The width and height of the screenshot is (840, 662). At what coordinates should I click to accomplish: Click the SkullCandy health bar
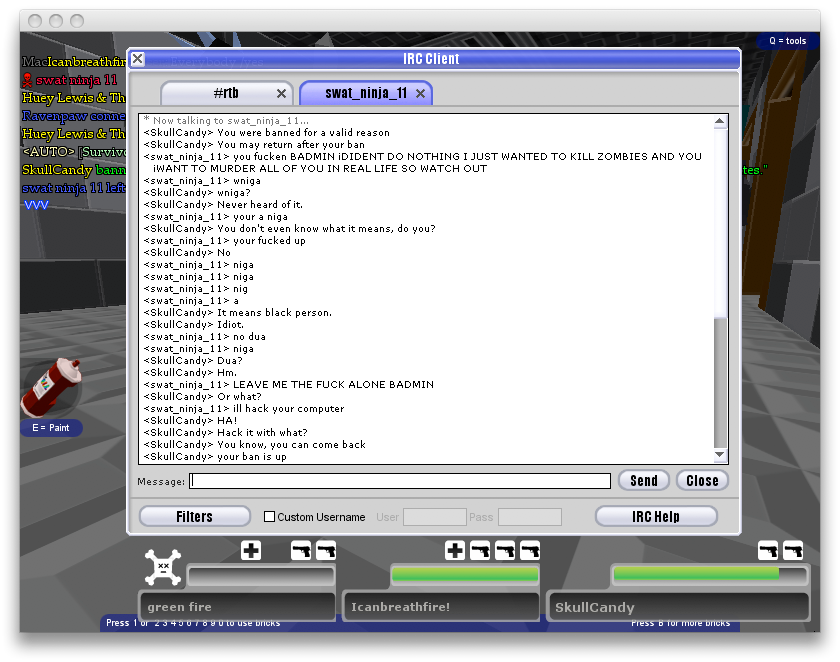[x=708, y=575]
